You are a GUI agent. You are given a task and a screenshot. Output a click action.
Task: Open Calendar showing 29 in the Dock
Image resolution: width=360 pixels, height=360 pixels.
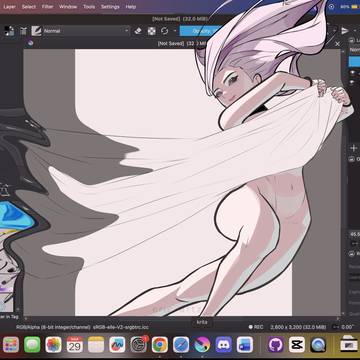point(75,345)
